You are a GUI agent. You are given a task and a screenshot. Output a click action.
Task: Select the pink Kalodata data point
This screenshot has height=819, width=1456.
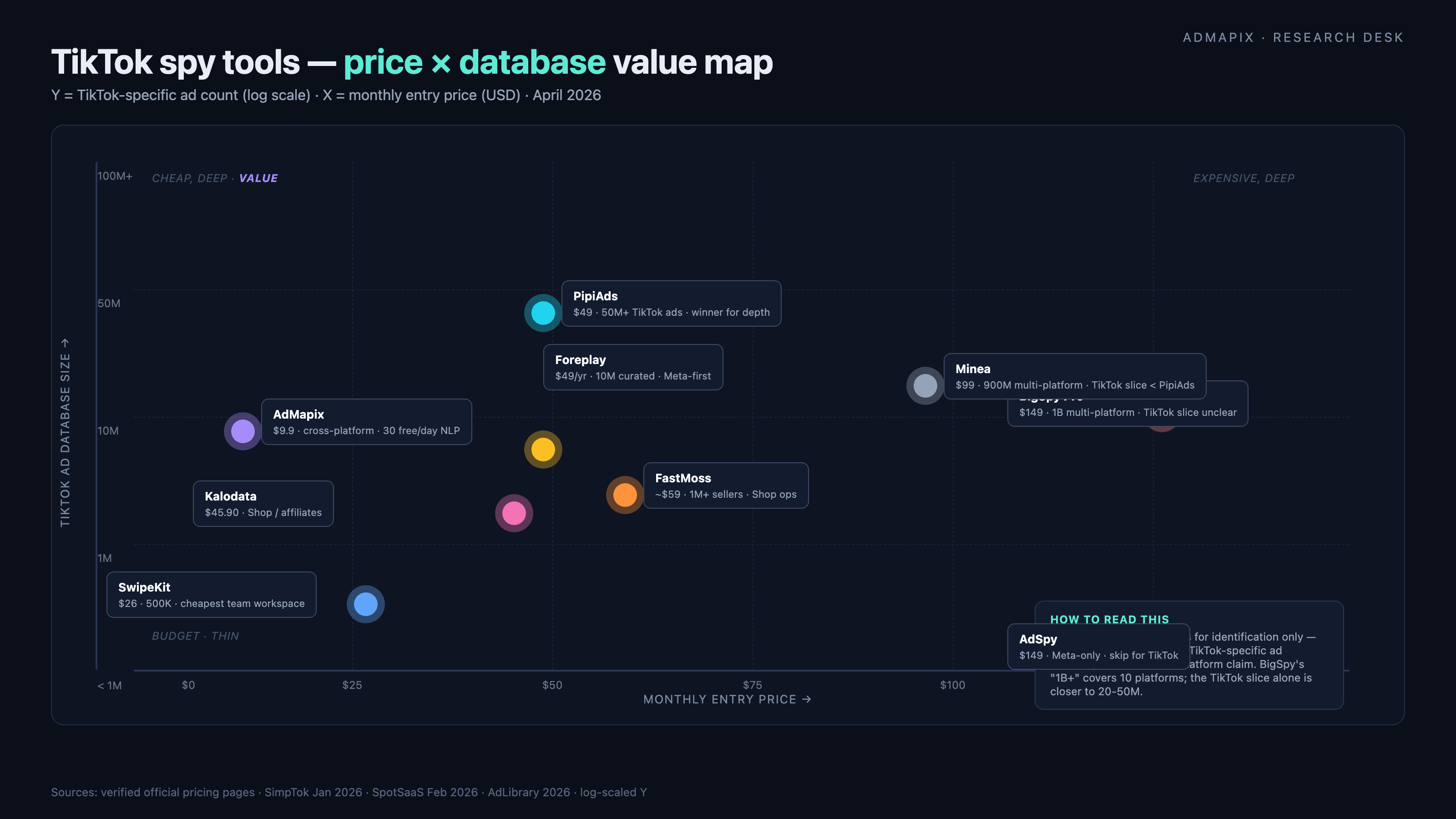(514, 513)
